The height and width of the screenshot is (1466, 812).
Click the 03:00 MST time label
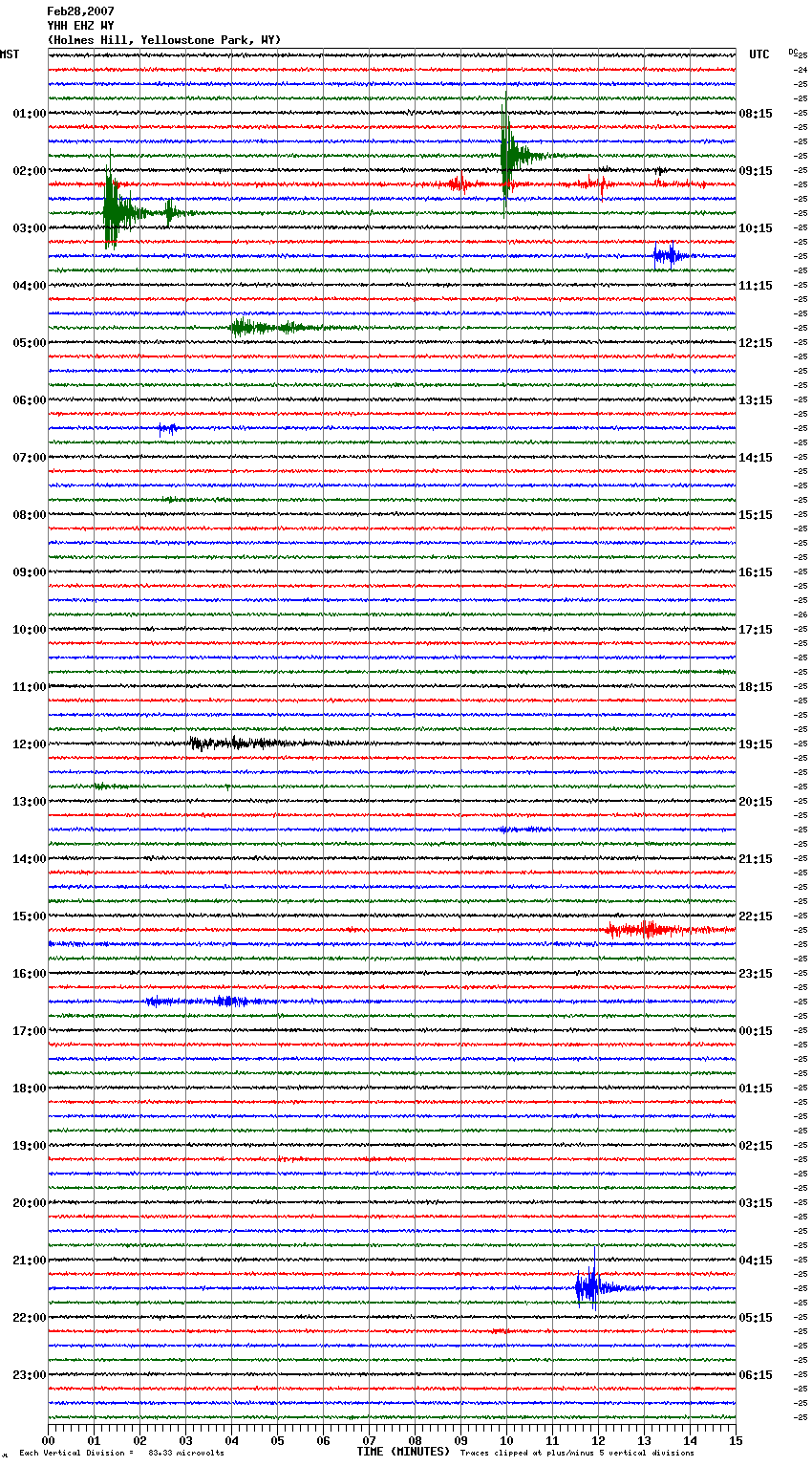pos(30,228)
